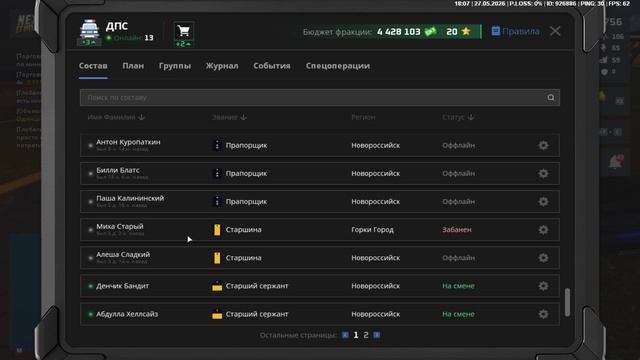Image resolution: width=640 pixels, height=360 pixels.
Task: Click Прапорщик rank badge of Билли Блатс
Action: click(x=217, y=173)
